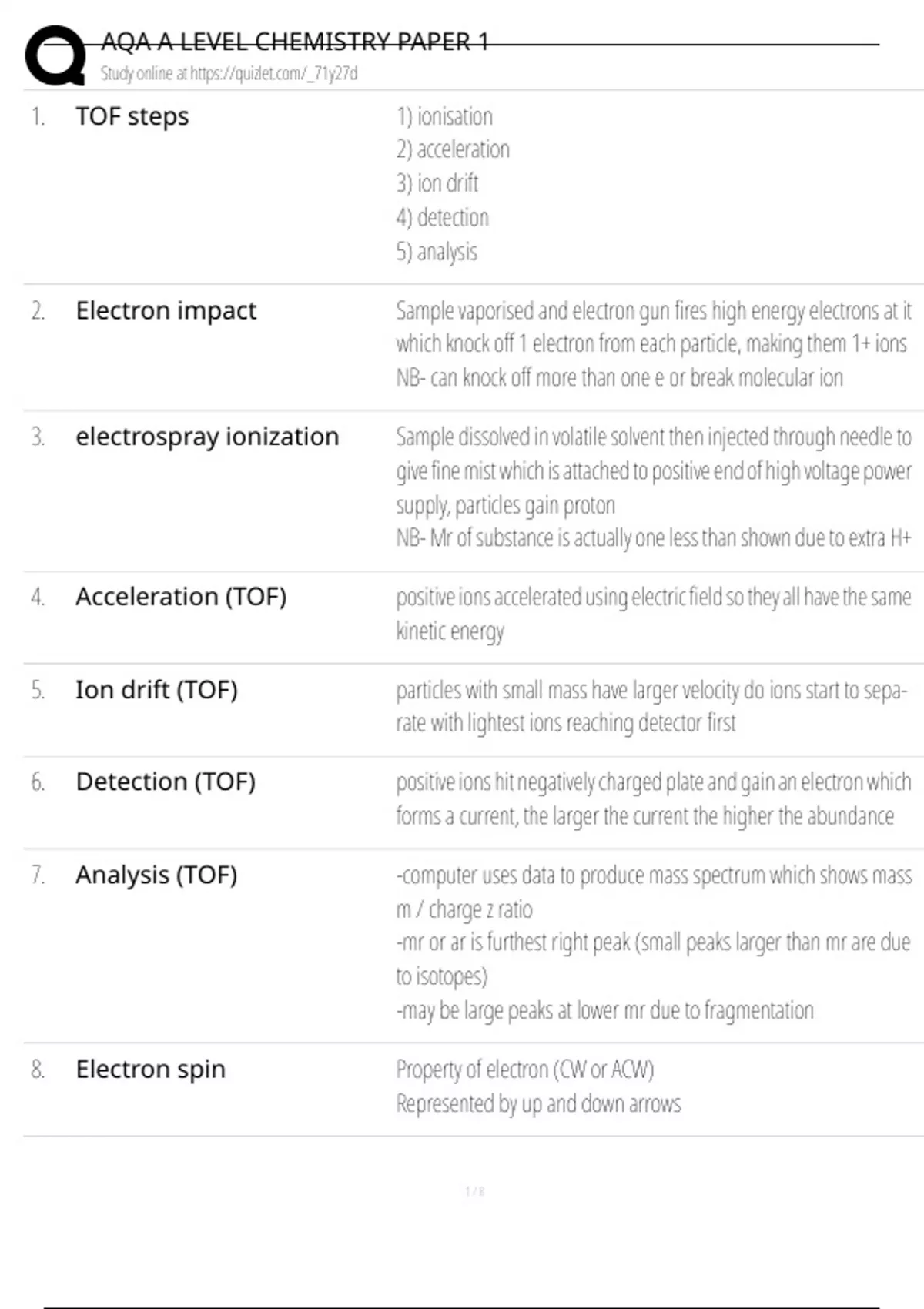Click the 'kinetic energy' definition text
Screen dimensions: 924x1309
click(x=450, y=631)
